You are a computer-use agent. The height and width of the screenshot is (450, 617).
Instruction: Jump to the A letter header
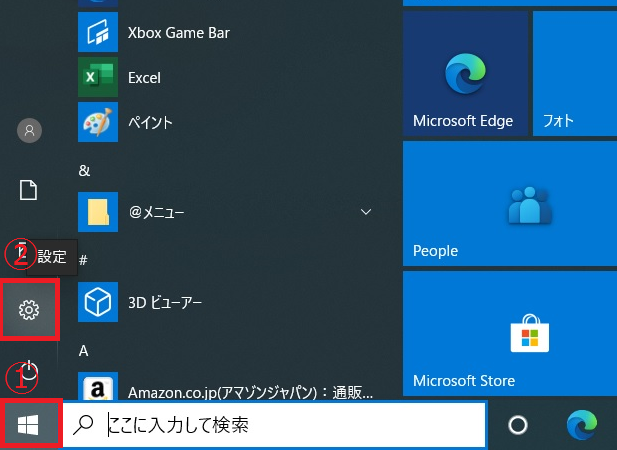83,350
